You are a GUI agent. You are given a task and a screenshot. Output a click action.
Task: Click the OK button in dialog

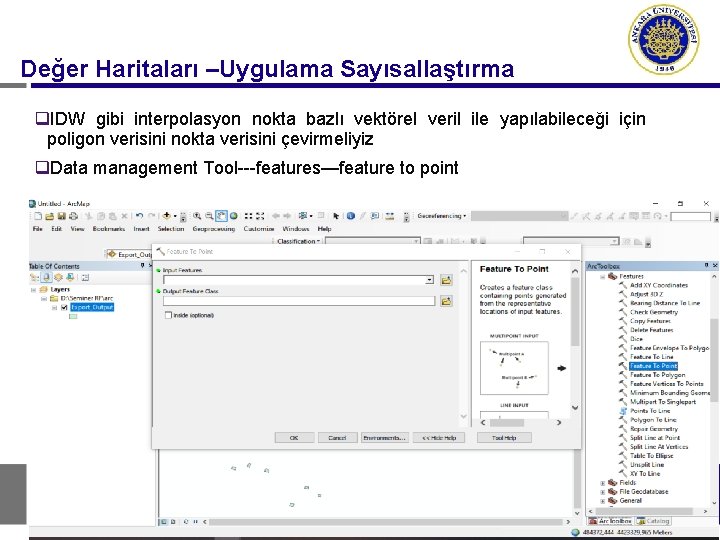pyautogui.click(x=294, y=438)
